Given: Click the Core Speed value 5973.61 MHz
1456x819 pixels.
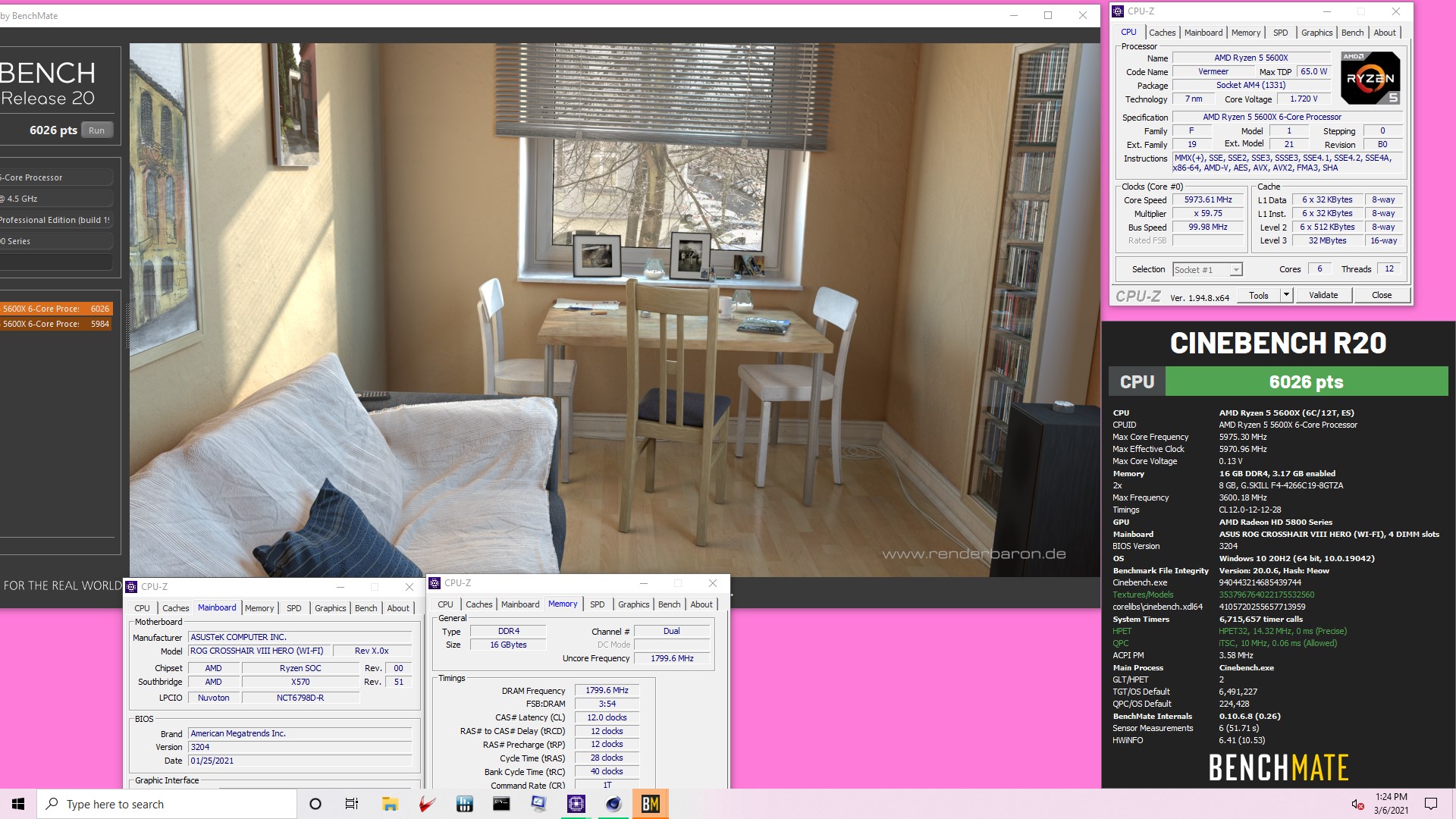Looking at the screenshot, I should coord(1208,200).
